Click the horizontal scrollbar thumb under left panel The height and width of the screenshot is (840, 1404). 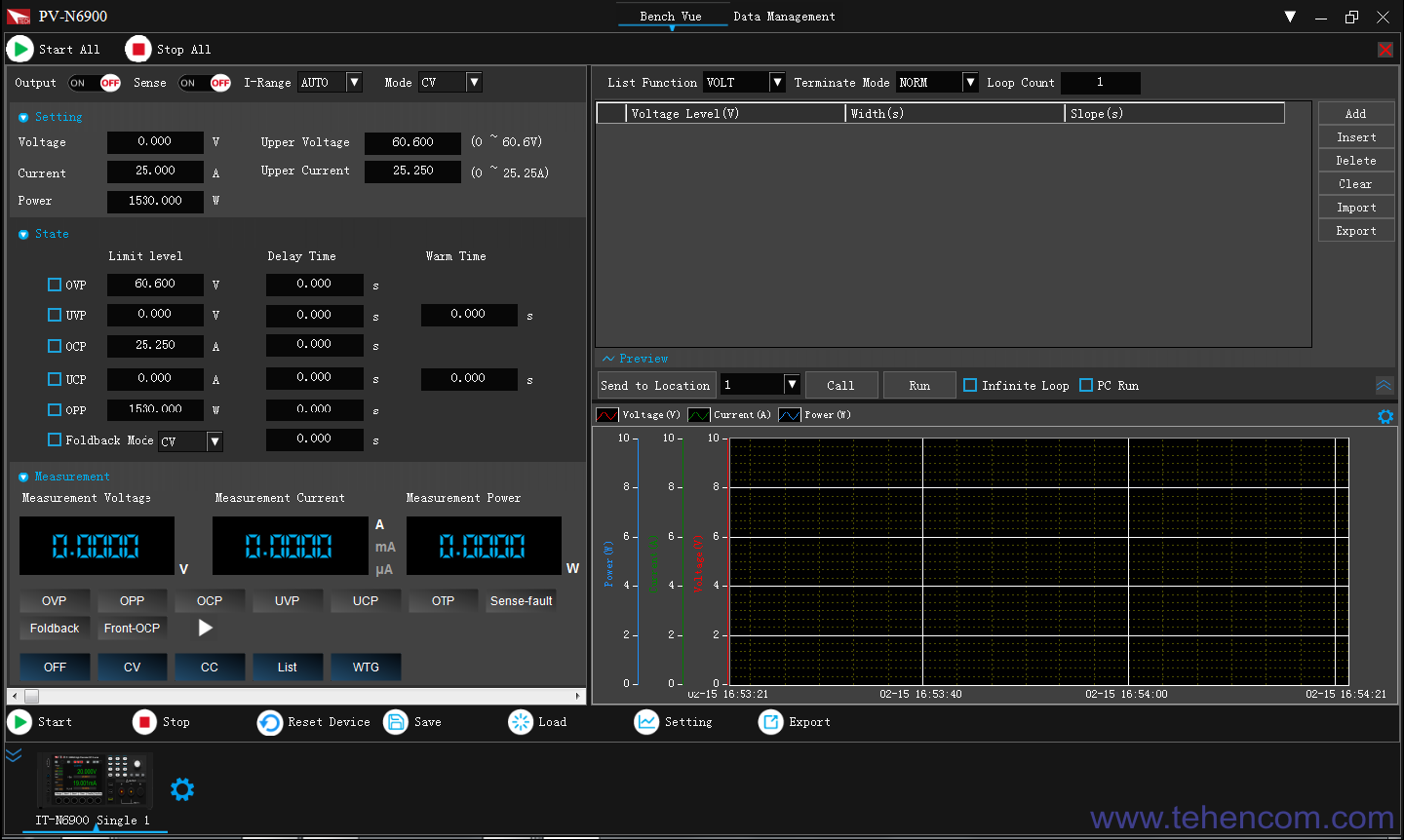coord(31,696)
